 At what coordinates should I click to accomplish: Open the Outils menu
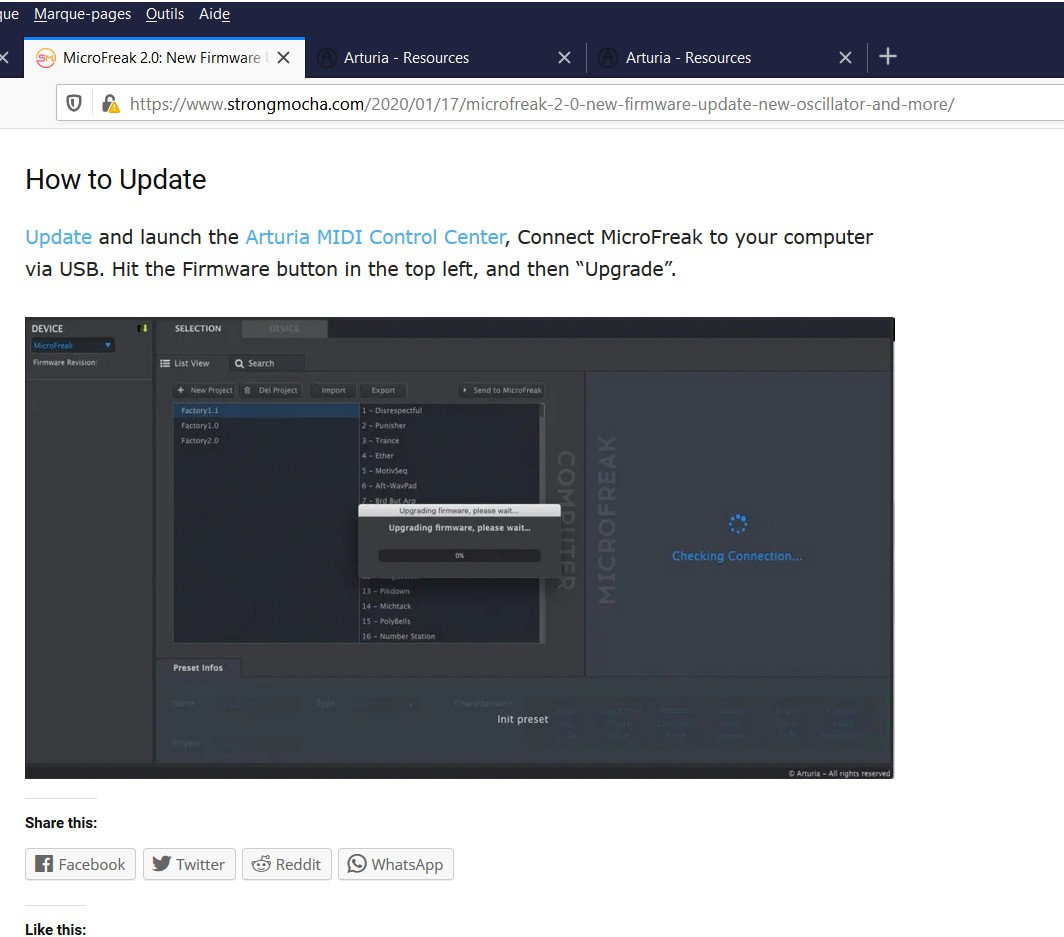click(165, 14)
